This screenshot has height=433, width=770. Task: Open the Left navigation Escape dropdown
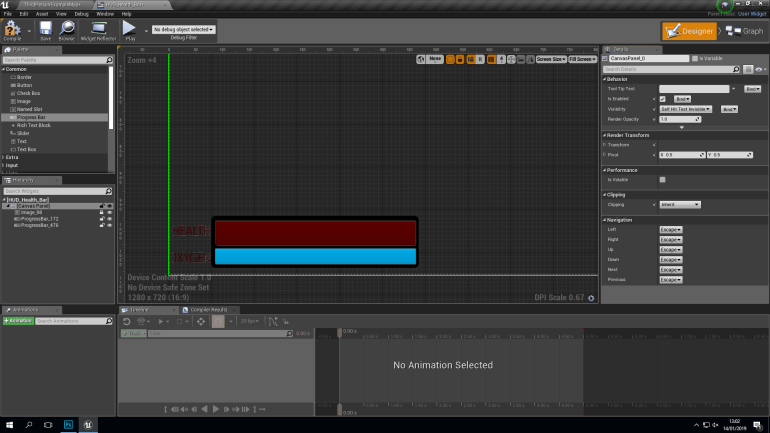coord(671,230)
